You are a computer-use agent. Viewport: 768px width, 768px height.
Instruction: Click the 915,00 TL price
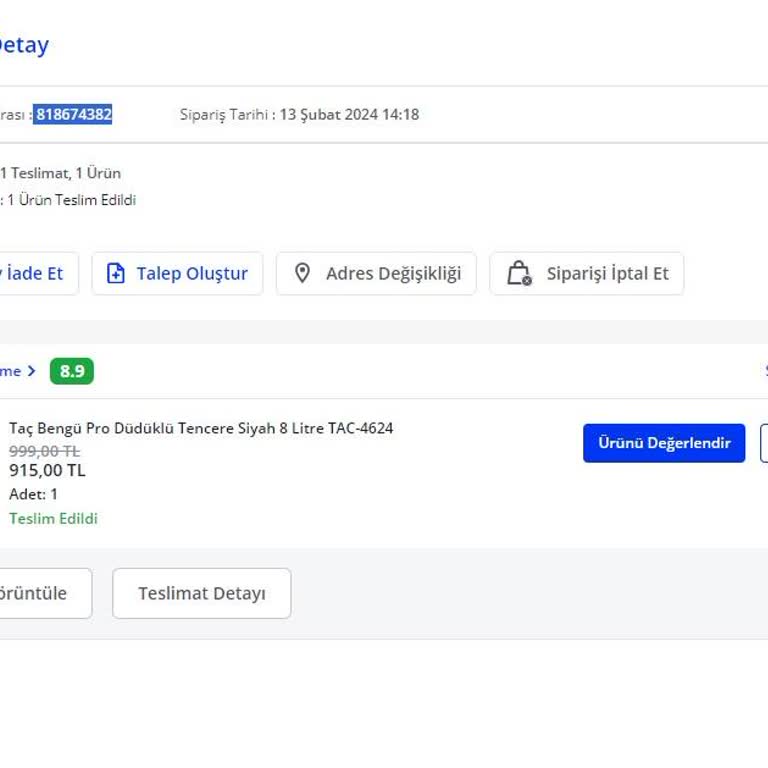tap(47, 470)
